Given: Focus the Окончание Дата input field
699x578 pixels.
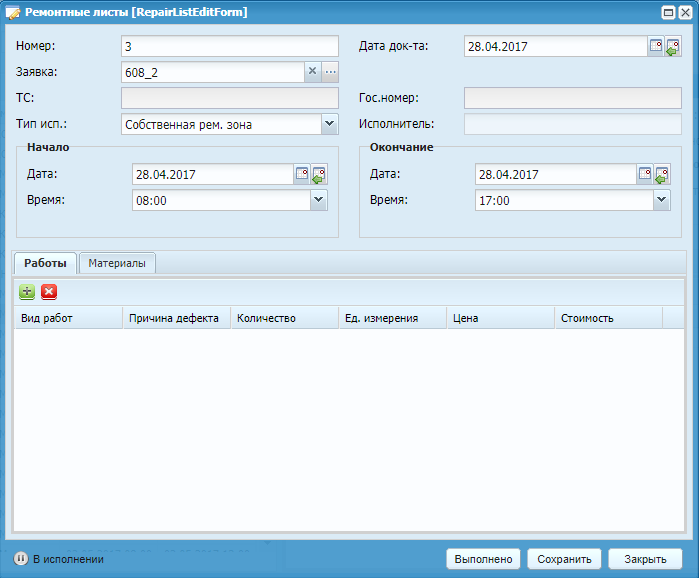Looking at the screenshot, I should (x=555, y=174).
